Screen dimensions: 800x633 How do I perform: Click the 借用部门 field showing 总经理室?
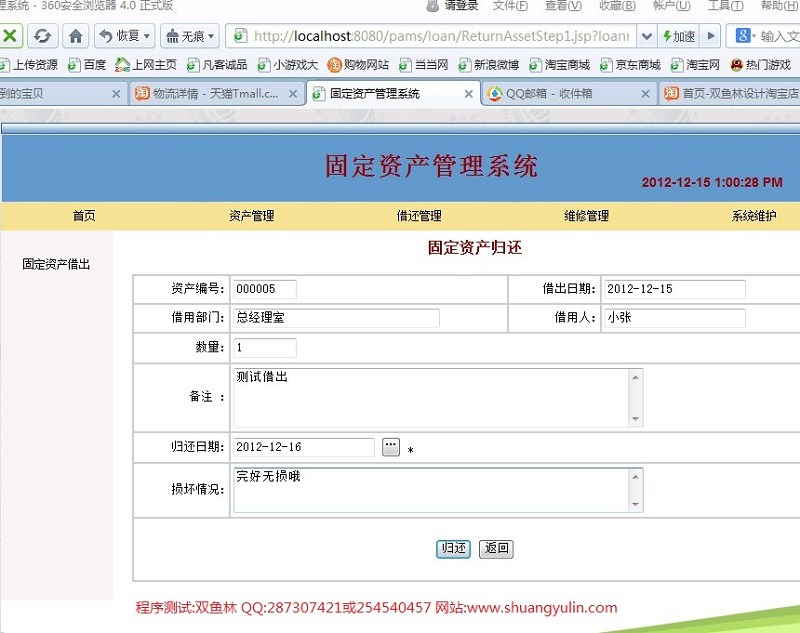click(x=336, y=318)
